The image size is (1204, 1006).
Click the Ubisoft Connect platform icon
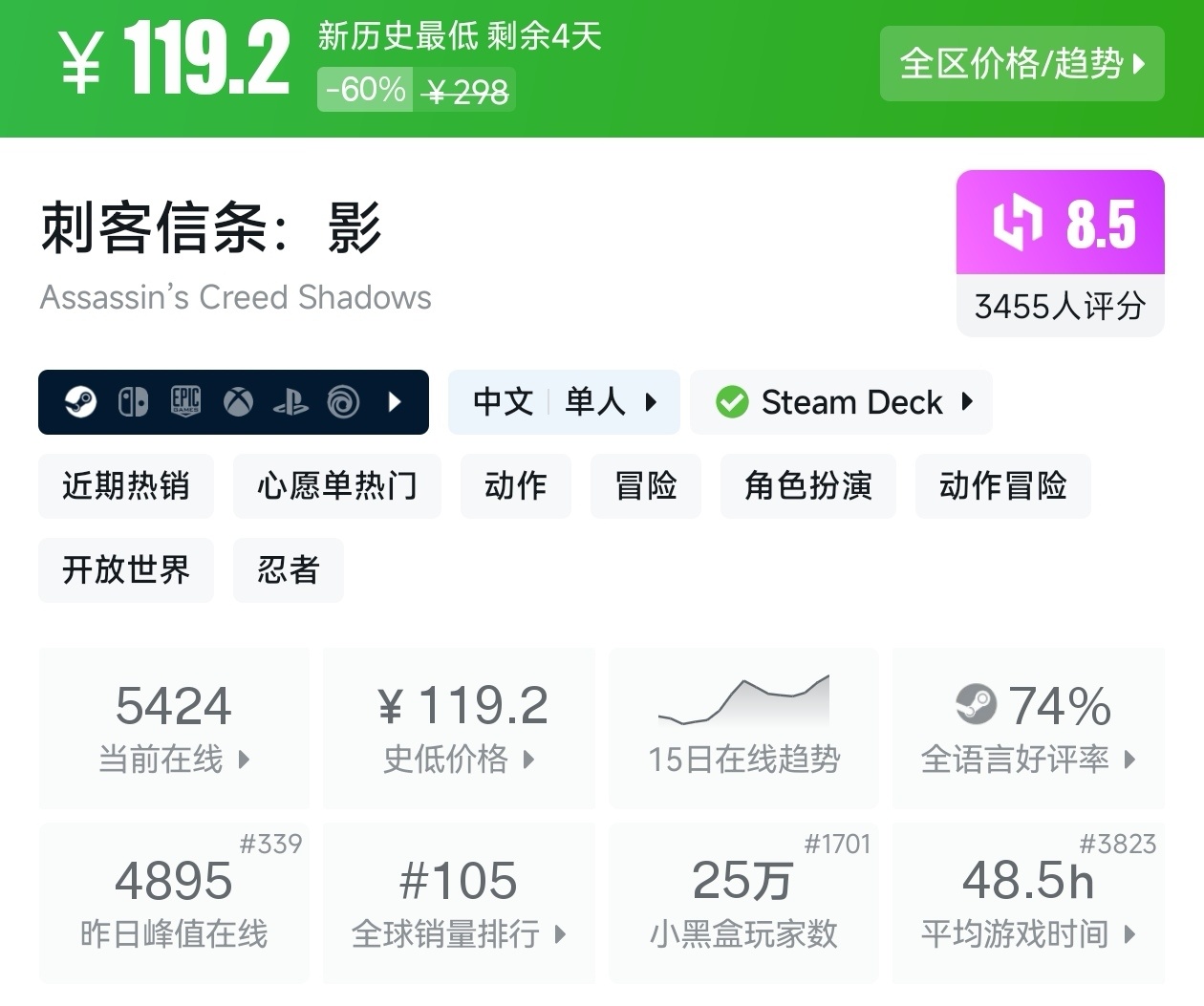tap(343, 402)
